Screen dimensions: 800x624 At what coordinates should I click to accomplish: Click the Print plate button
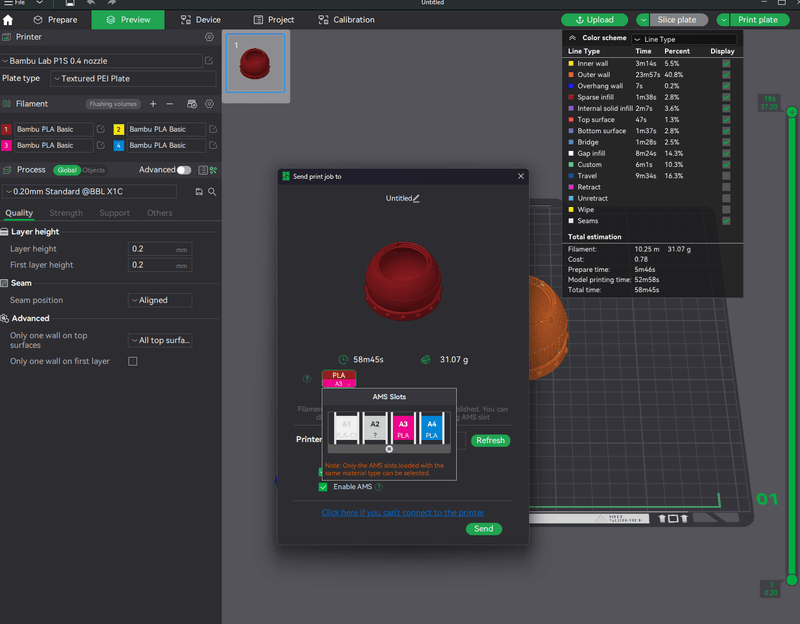pos(758,20)
